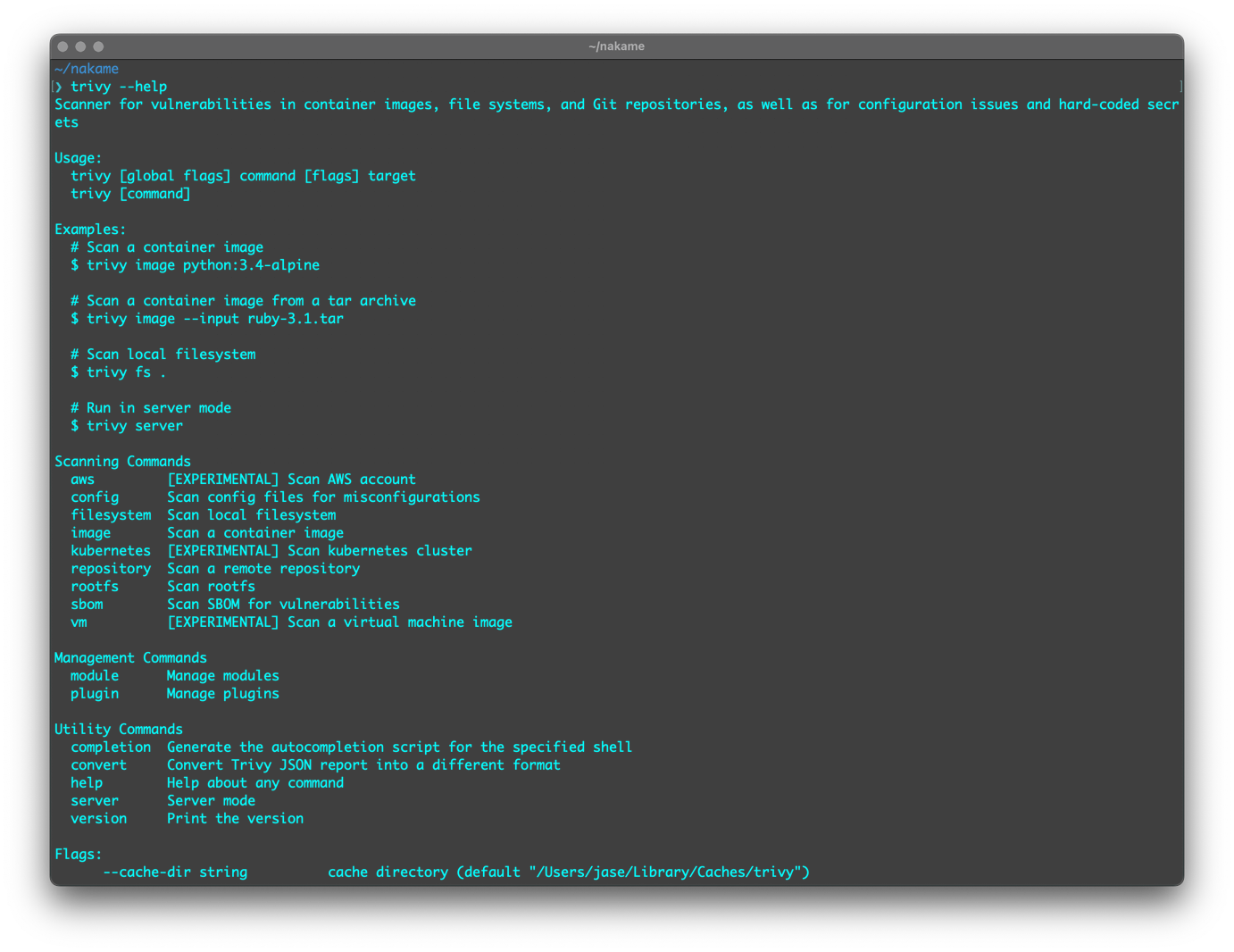1234x952 pixels.
Task: Click the 'kubernetes' command entry
Action: tap(111, 551)
